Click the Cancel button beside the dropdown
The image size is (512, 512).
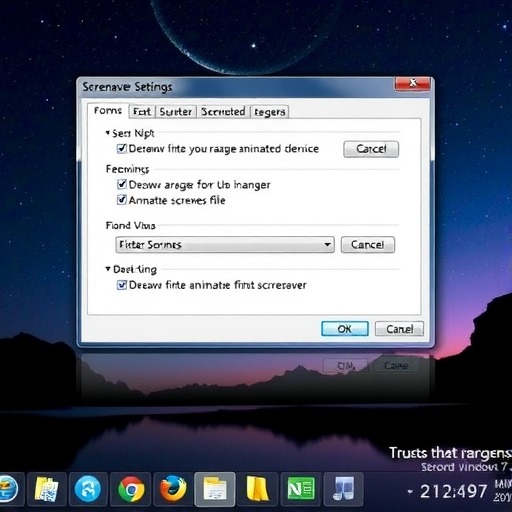368,245
